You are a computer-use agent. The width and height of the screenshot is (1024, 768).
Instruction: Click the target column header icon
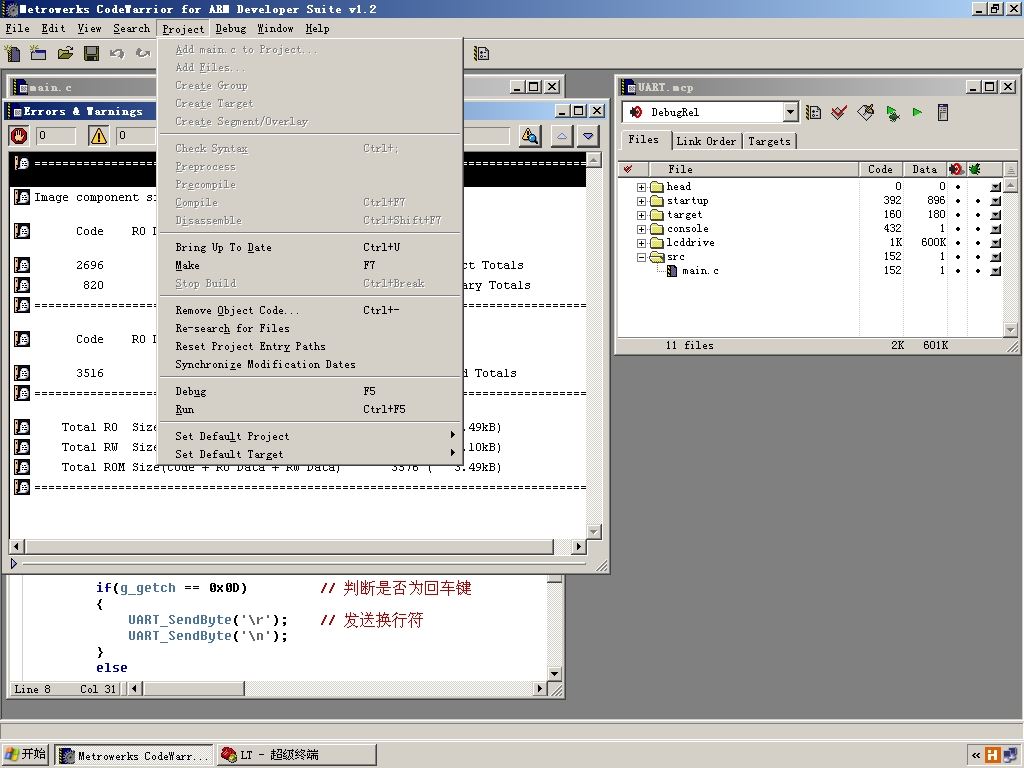[x=956, y=169]
